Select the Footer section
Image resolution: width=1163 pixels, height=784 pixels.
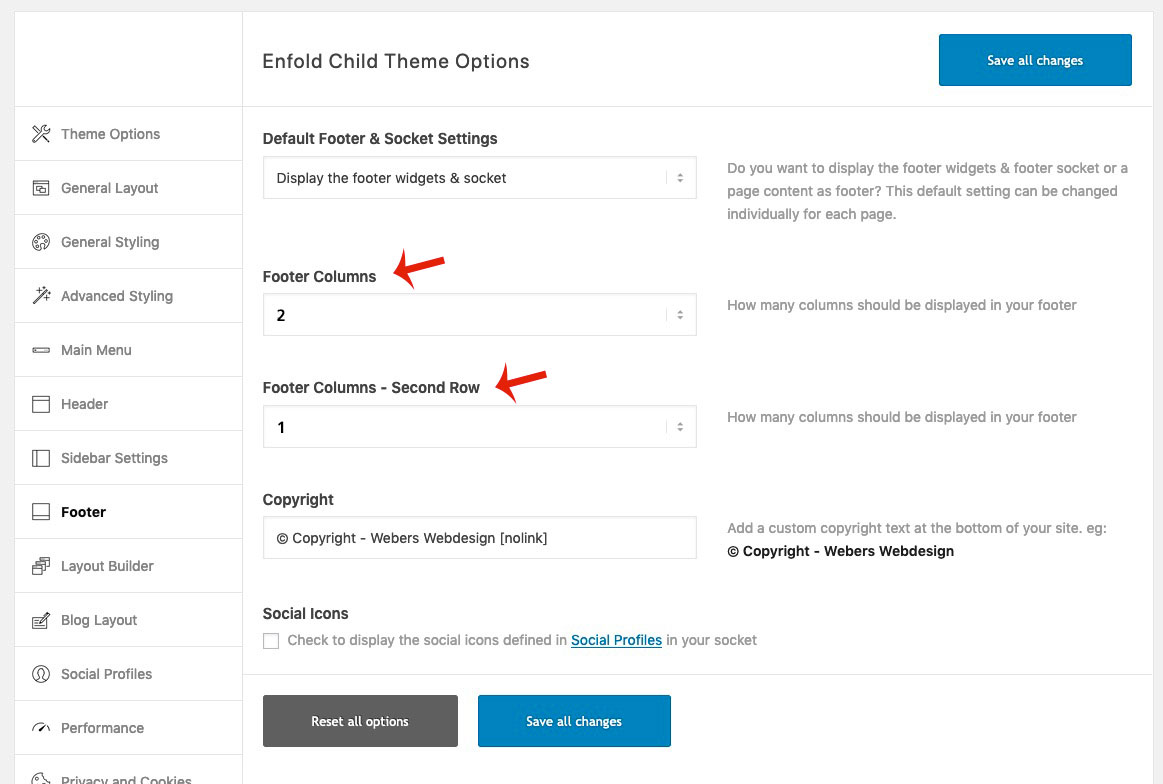pyautogui.click(x=128, y=512)
